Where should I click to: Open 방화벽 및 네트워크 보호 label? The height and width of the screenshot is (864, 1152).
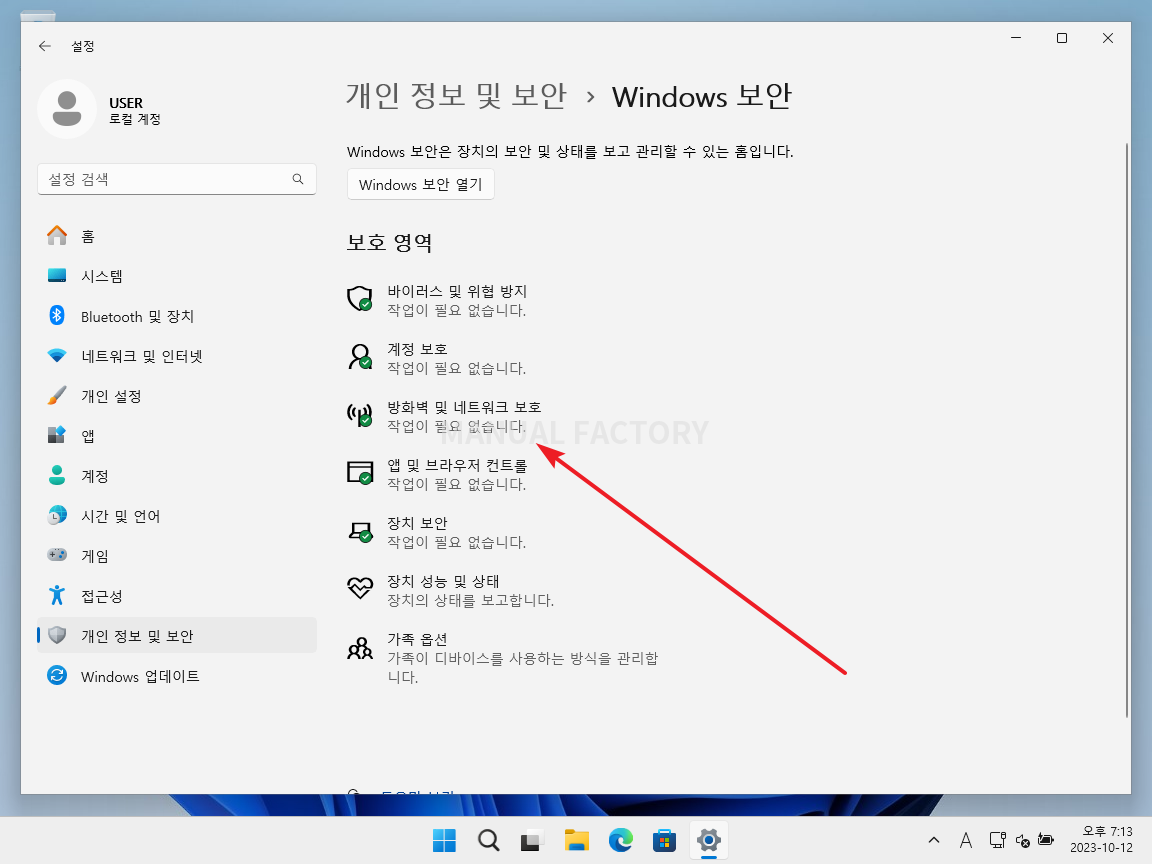point(464,408)
